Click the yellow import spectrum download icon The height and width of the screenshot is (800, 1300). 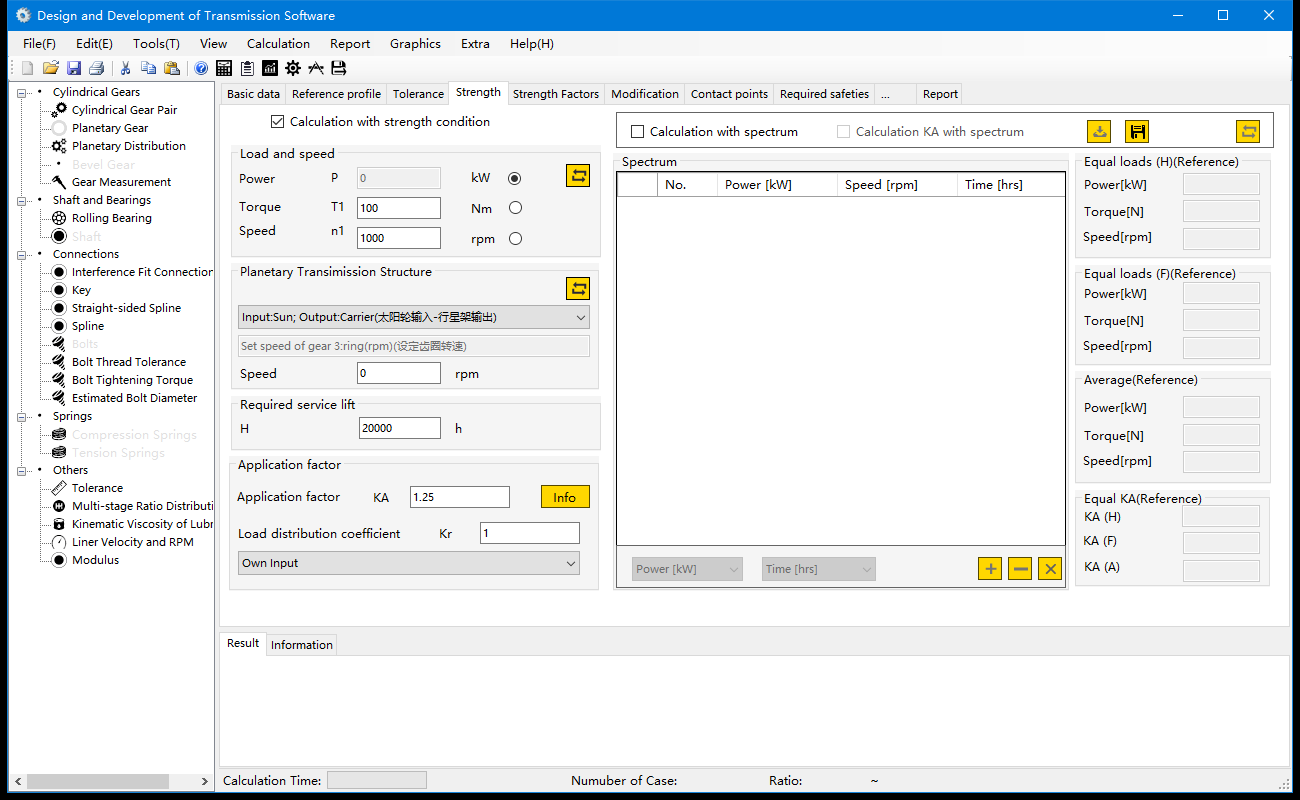point(1099,131)
